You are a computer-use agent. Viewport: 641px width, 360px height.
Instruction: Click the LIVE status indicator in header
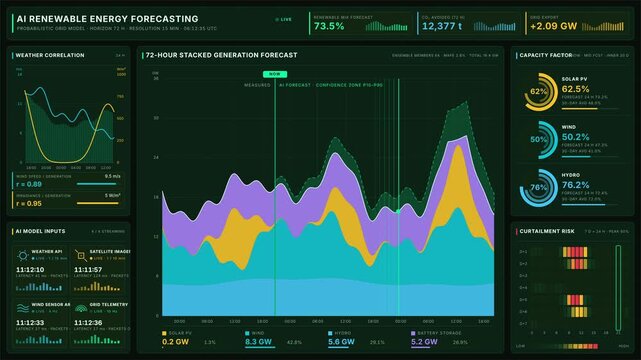pyautogui.click(x=283, y=20)
